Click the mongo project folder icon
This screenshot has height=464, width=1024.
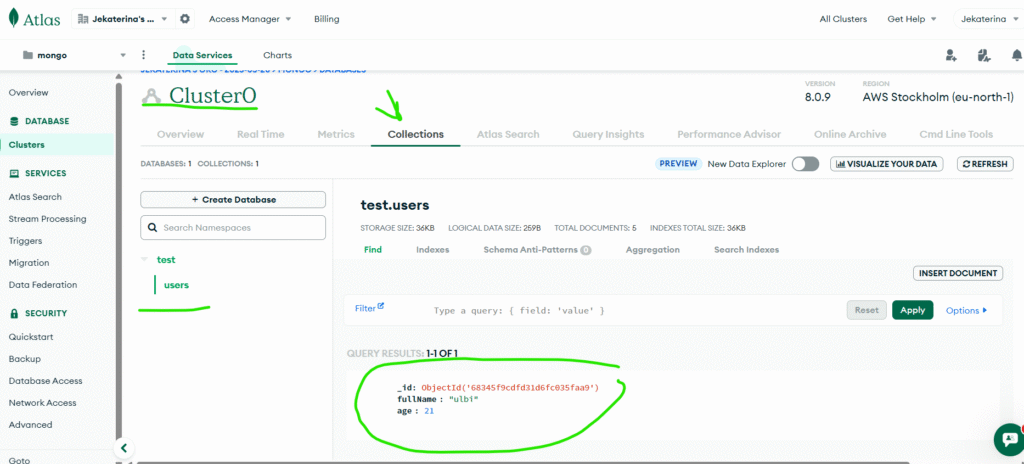[x=28, y=56]
